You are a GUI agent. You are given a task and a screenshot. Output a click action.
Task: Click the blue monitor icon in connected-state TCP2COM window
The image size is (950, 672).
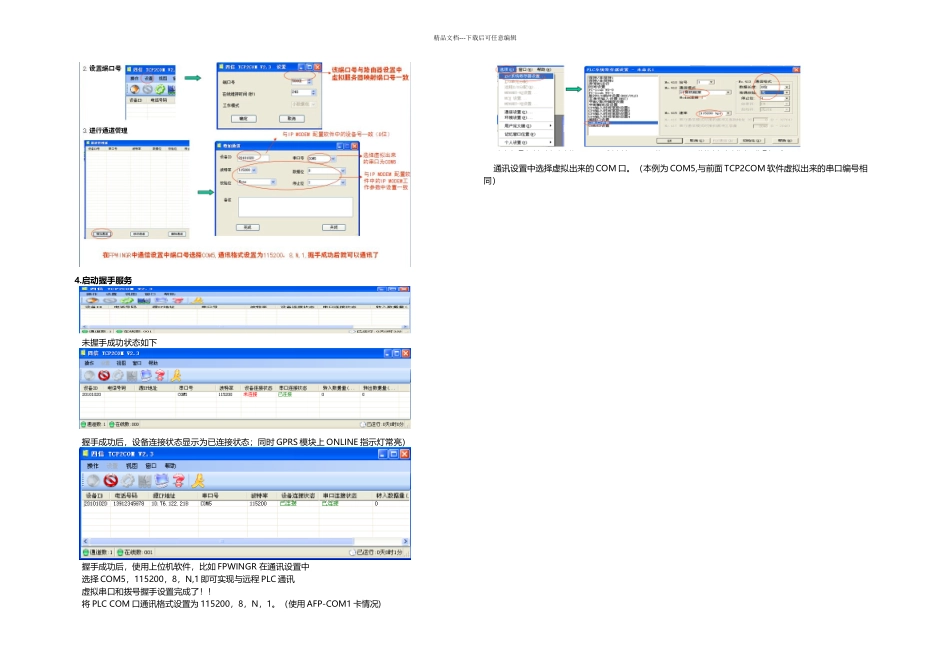(x=162, y=481)
